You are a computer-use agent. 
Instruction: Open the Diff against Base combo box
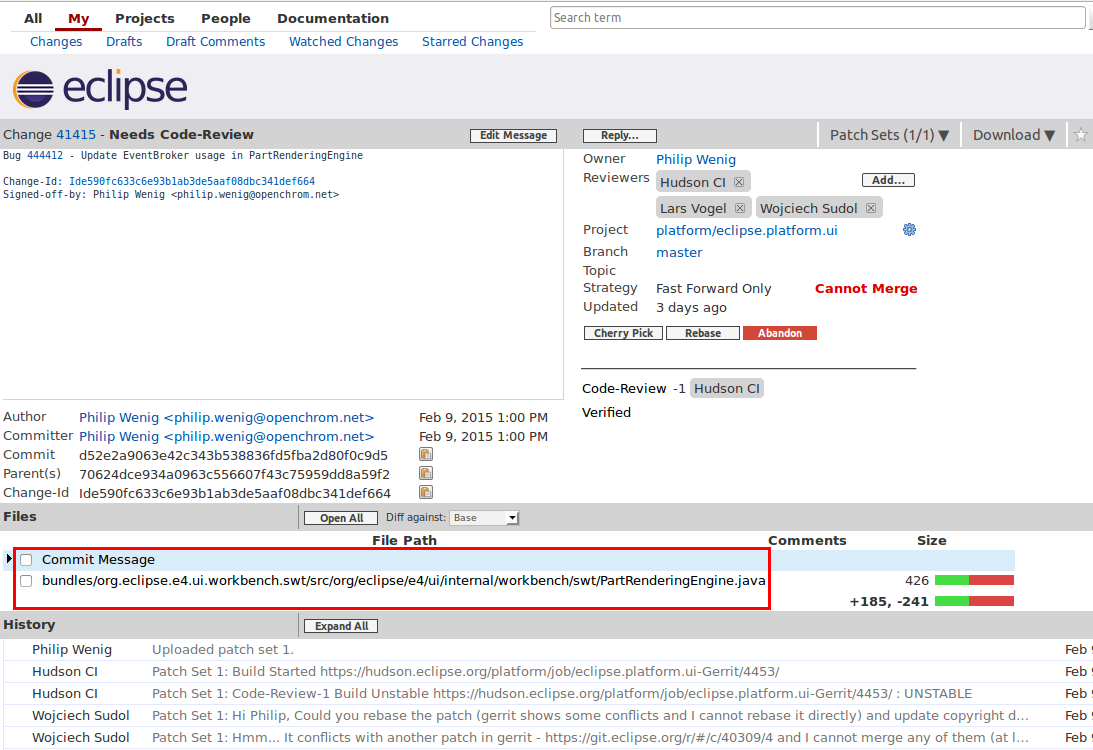click(484, 518)
